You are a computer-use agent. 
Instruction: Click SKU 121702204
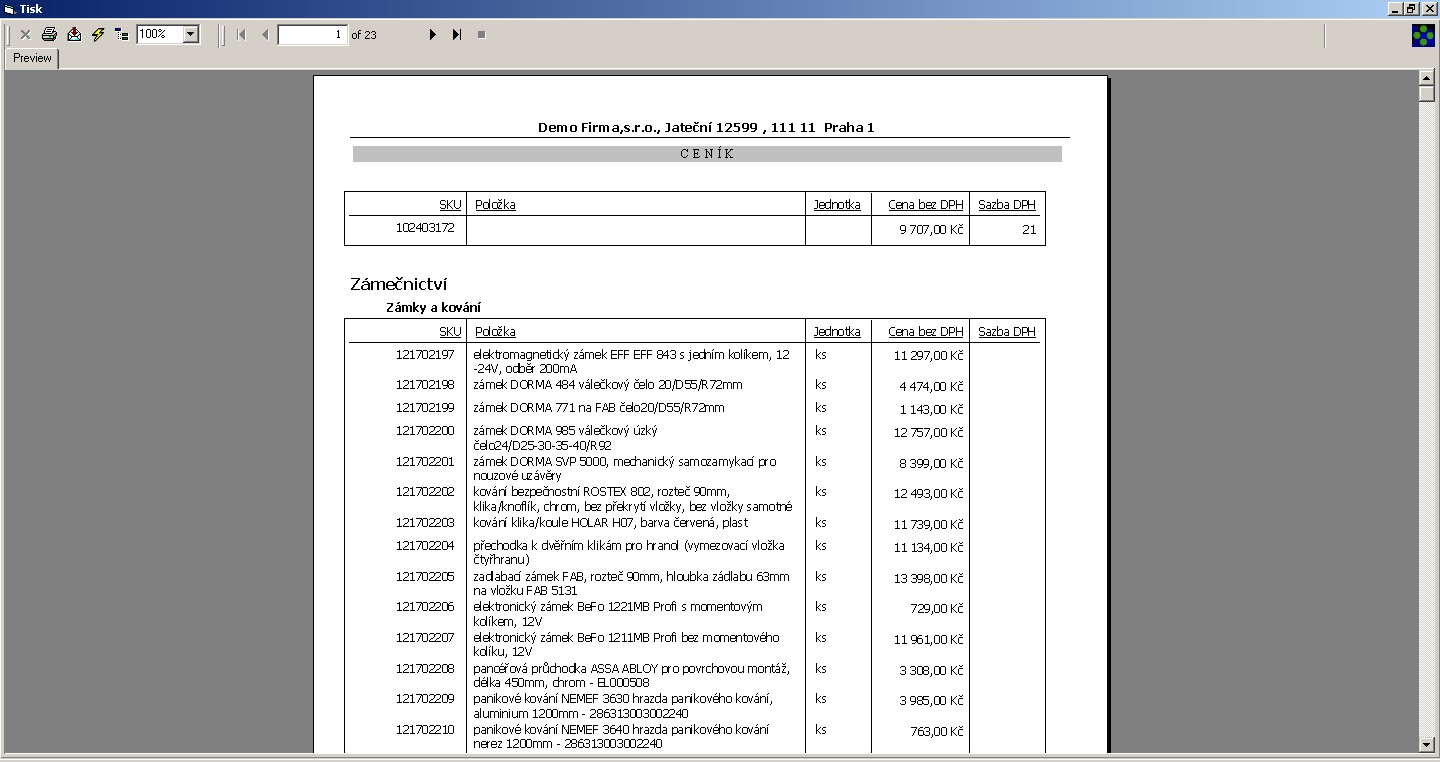click(x=425, y=545)
